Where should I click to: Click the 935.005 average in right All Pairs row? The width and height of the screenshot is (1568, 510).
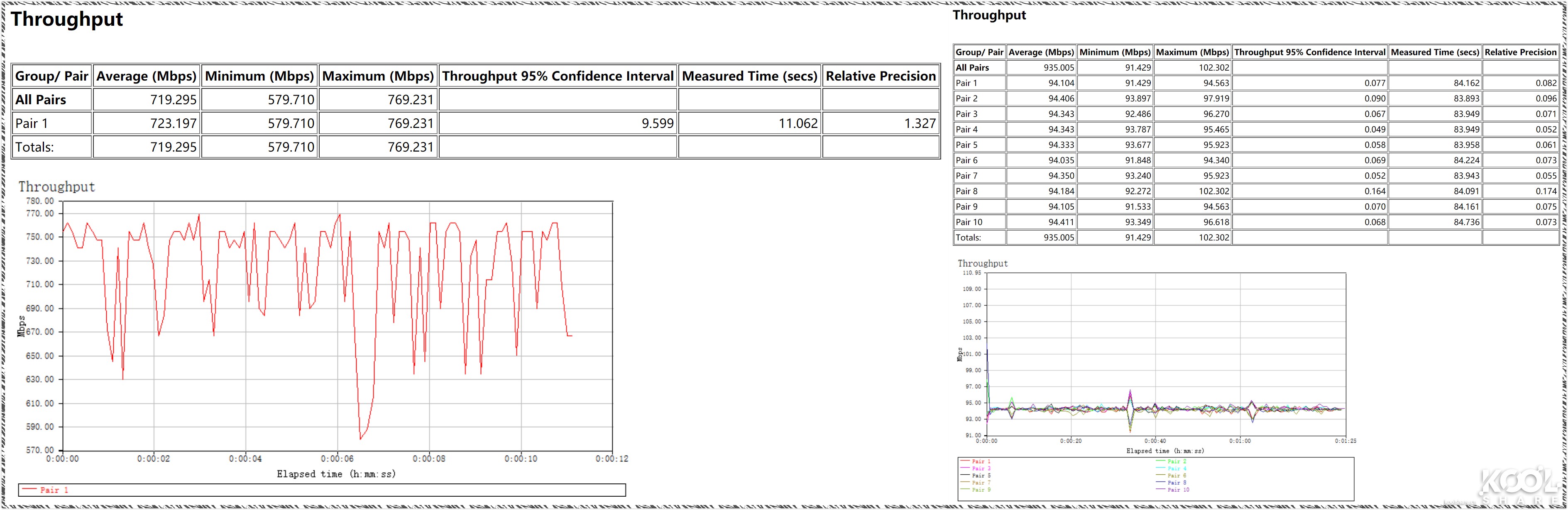tap(1059, 68)
